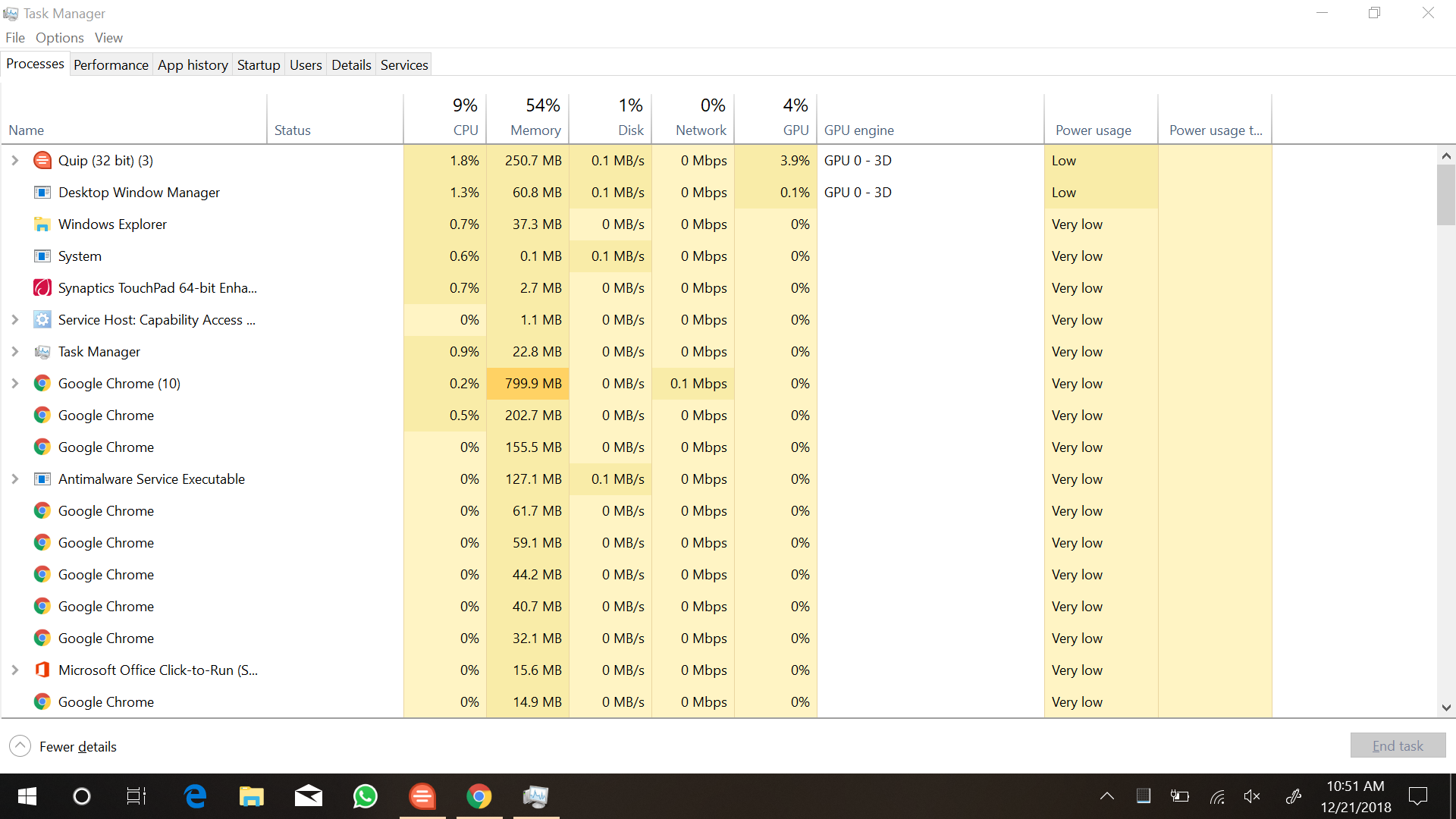This screenshot has width=1456, height=819.
Task: Click the End task button
Action: pyautogui.click(x=1397, y=746)
